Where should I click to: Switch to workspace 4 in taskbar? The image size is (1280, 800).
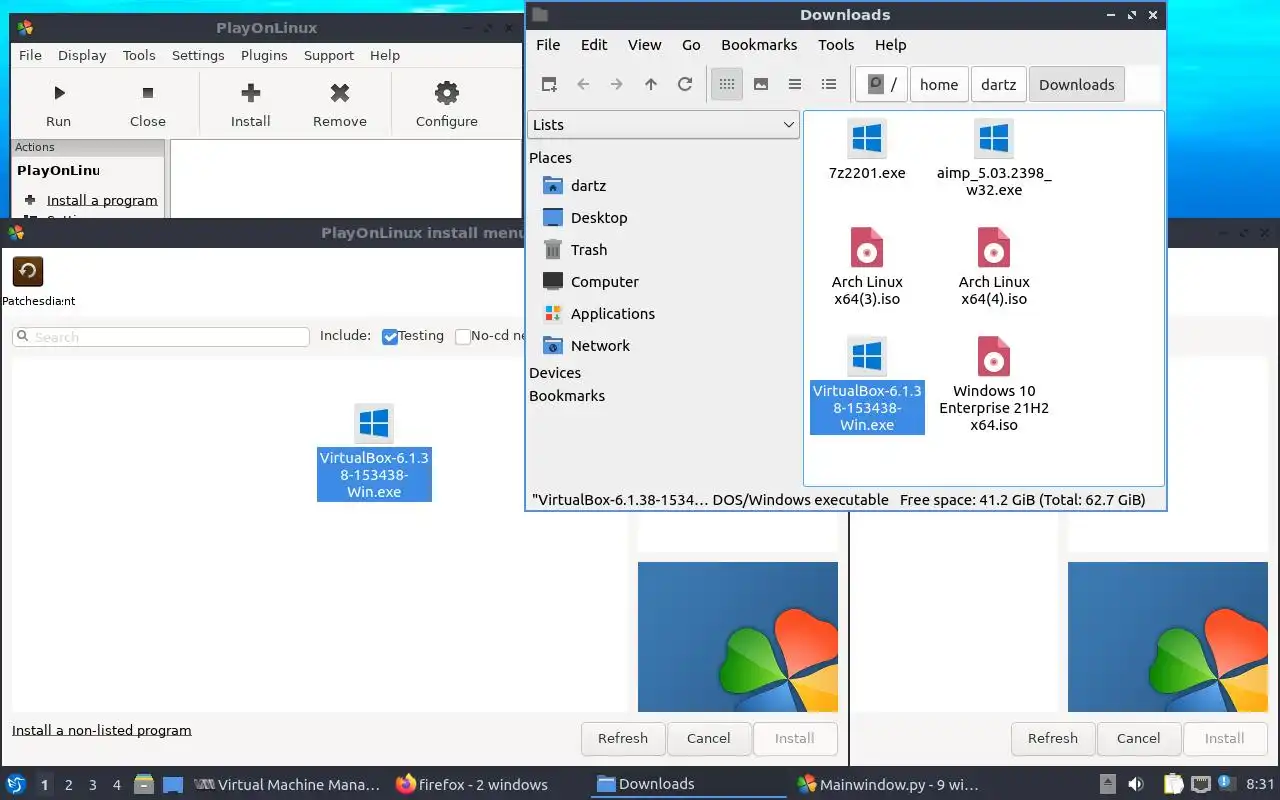tap(117, 785)
